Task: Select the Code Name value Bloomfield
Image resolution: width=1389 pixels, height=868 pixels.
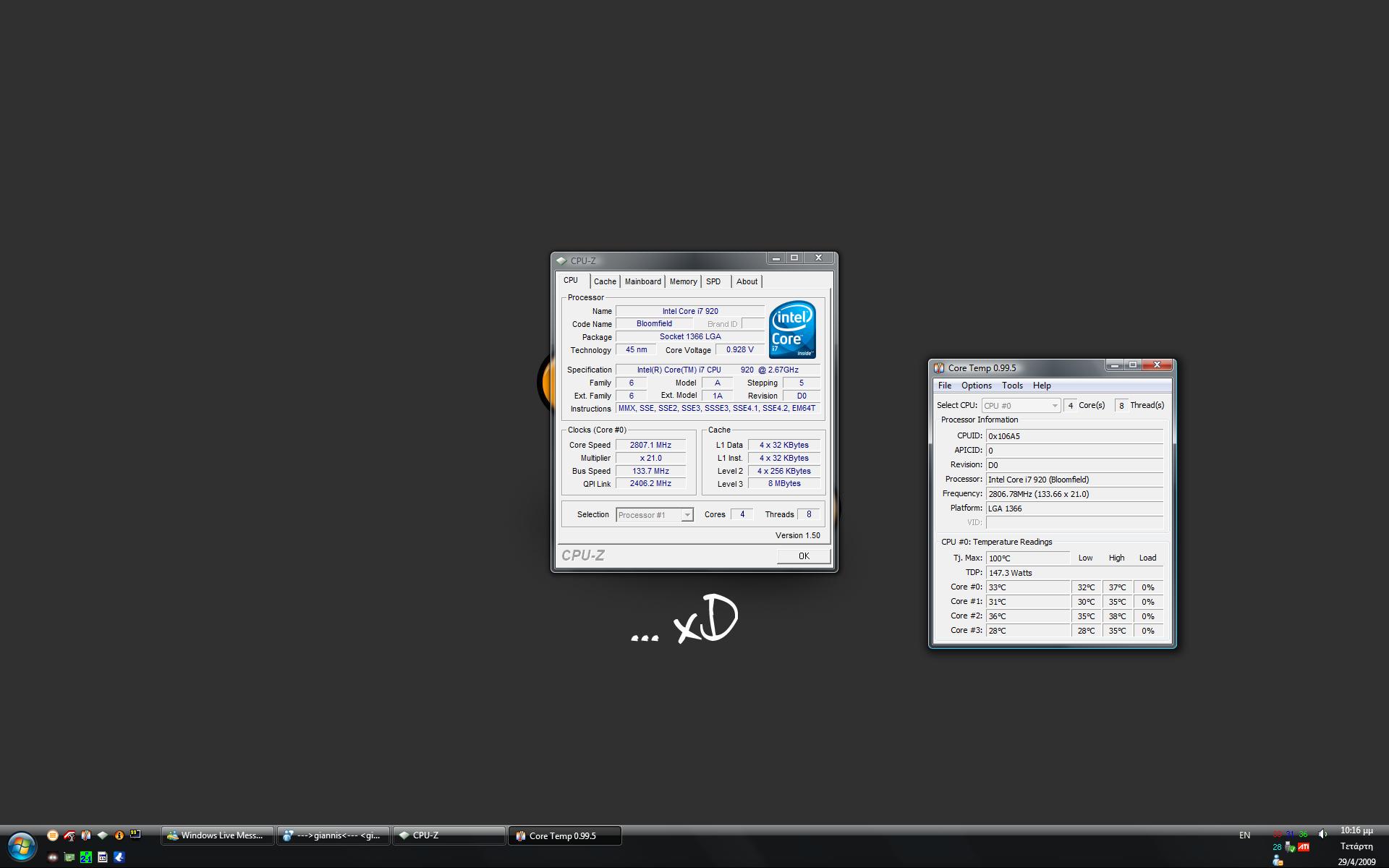Action: (x=654, y=324)
